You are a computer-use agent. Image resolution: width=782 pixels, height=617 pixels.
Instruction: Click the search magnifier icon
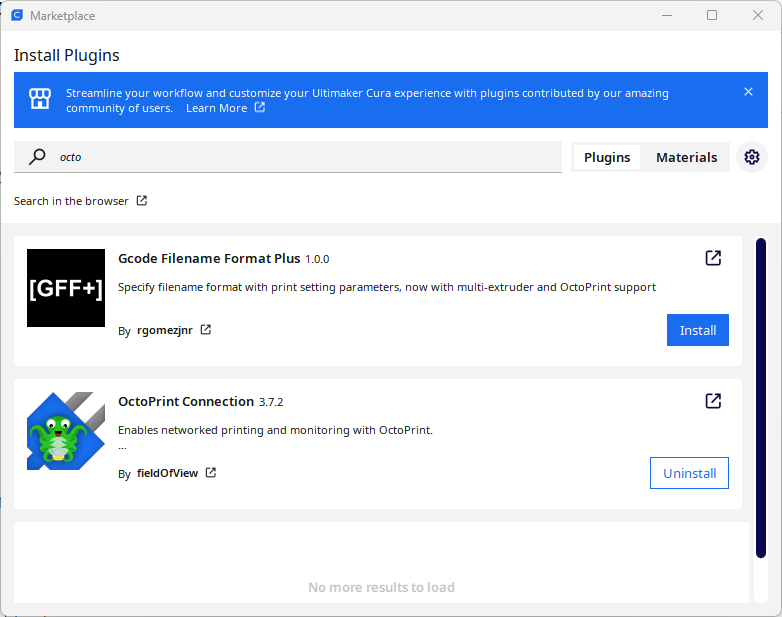point(37,157)
